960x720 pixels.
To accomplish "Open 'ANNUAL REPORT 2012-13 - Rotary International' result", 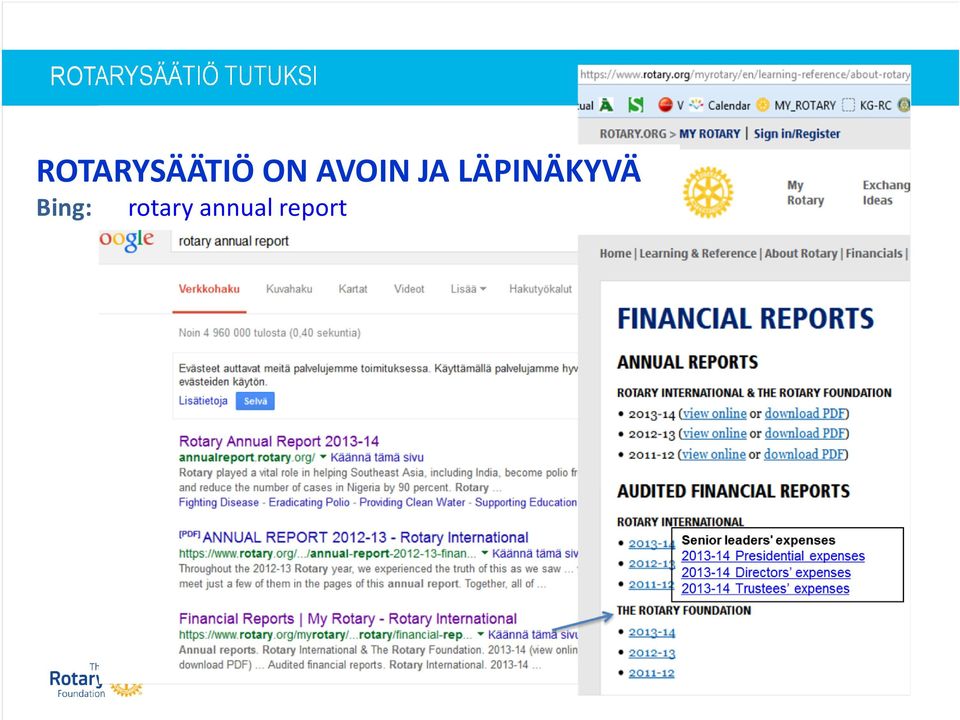I will (x=366, y=538).
